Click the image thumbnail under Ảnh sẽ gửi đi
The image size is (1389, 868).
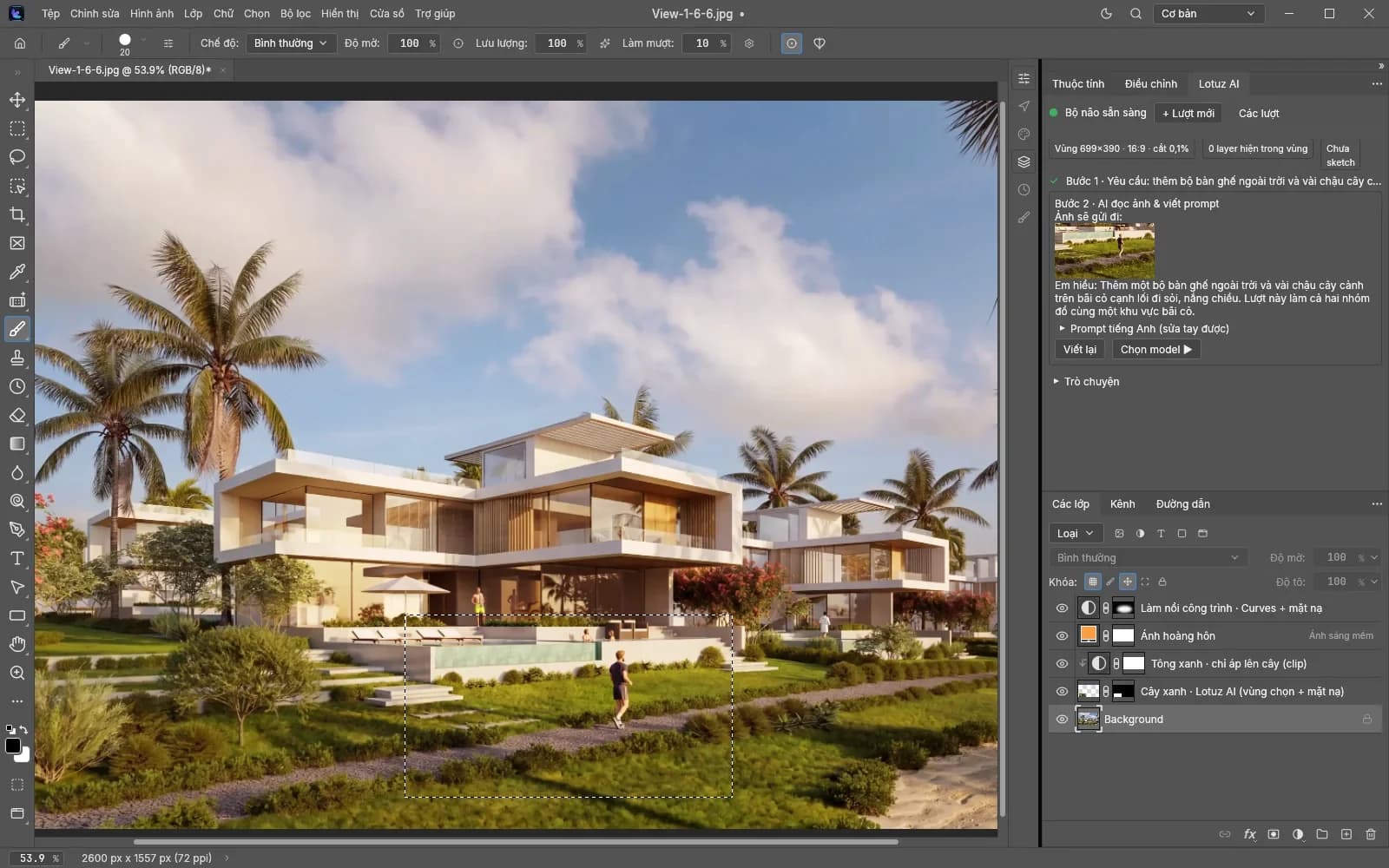1104,251
